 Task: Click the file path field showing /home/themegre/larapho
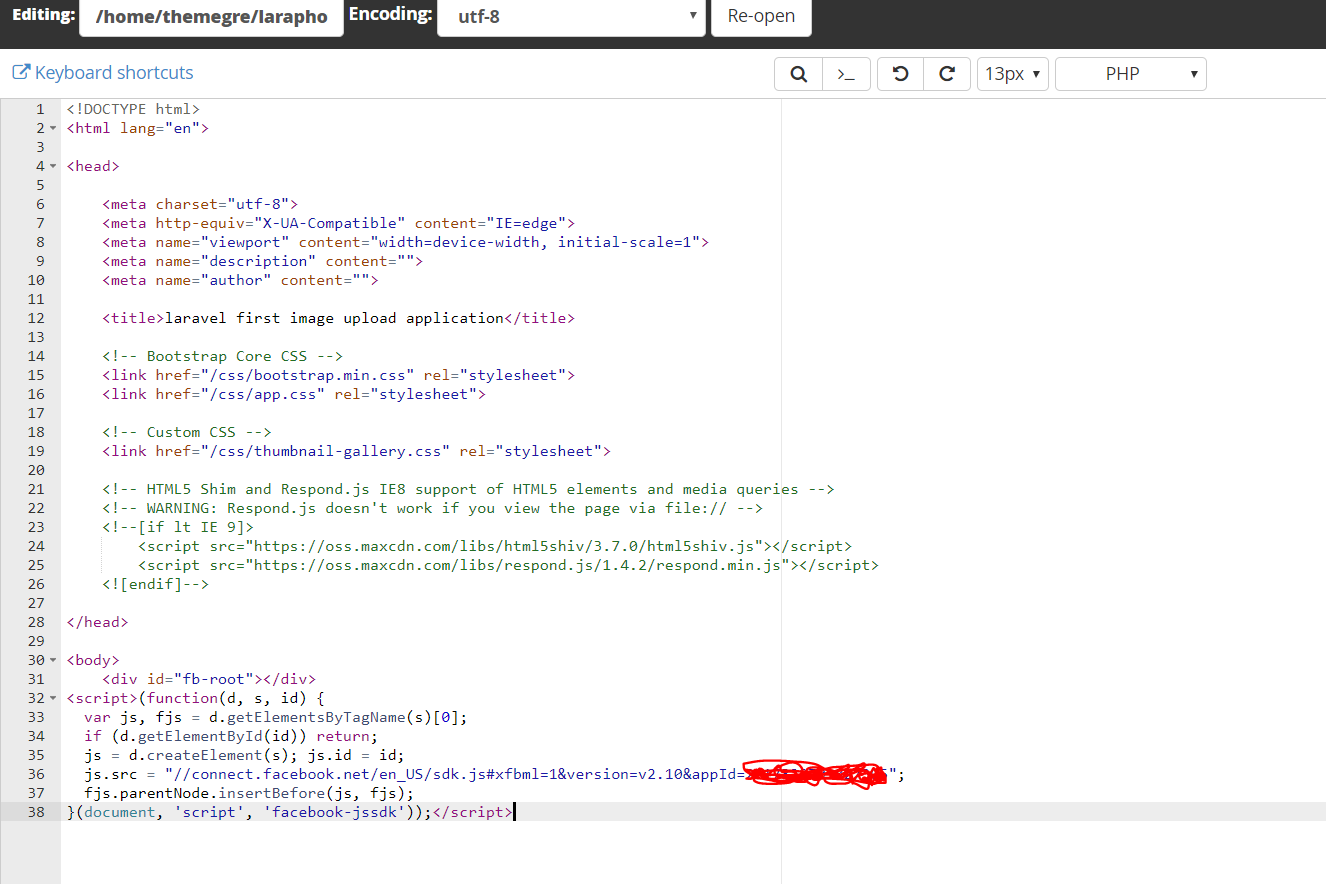click(x=211, y=17)
